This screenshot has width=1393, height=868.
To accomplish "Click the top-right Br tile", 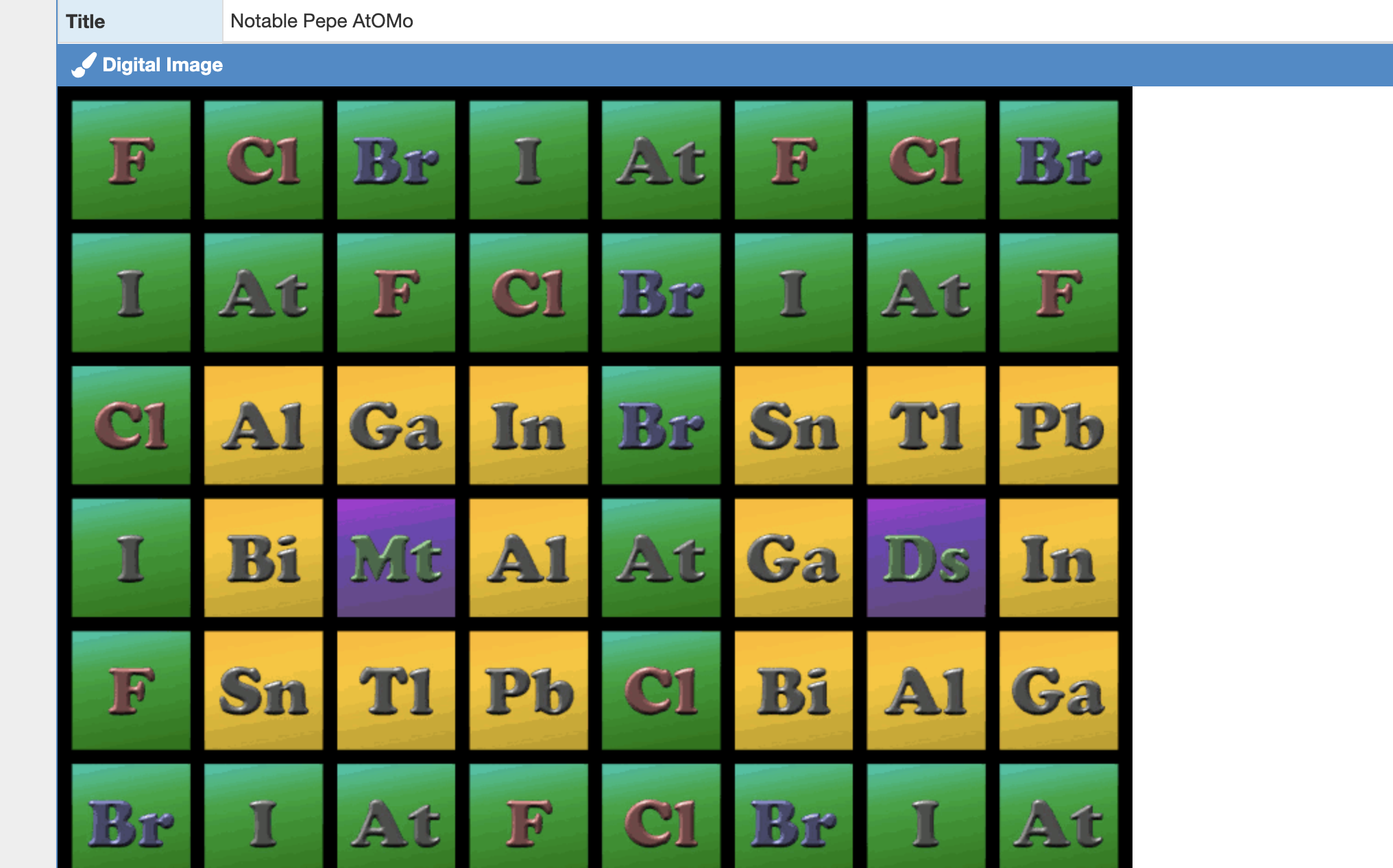I will pos(1058,160).
